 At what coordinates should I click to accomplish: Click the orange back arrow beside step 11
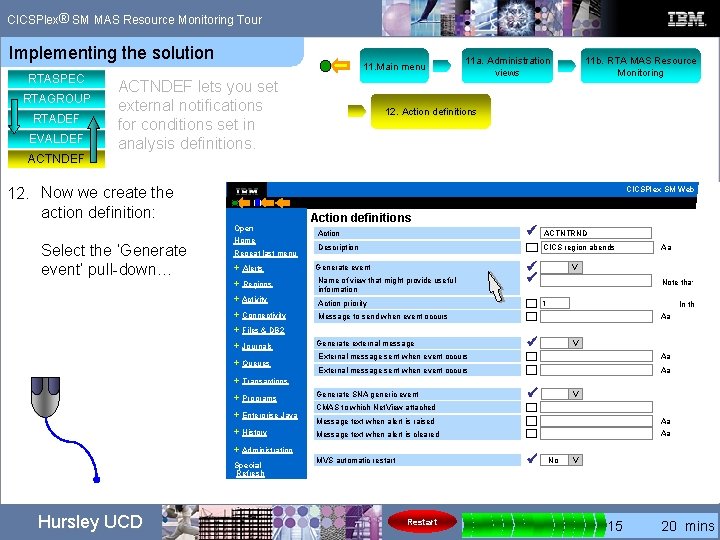tap(341, 66)
